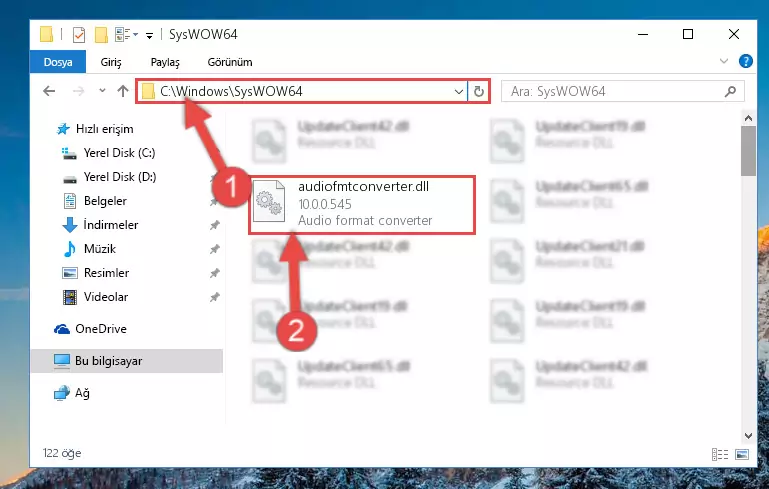Open the Customize Quick Access Toolbar dropdown
The image size is (769, 489).
(149, 35)
